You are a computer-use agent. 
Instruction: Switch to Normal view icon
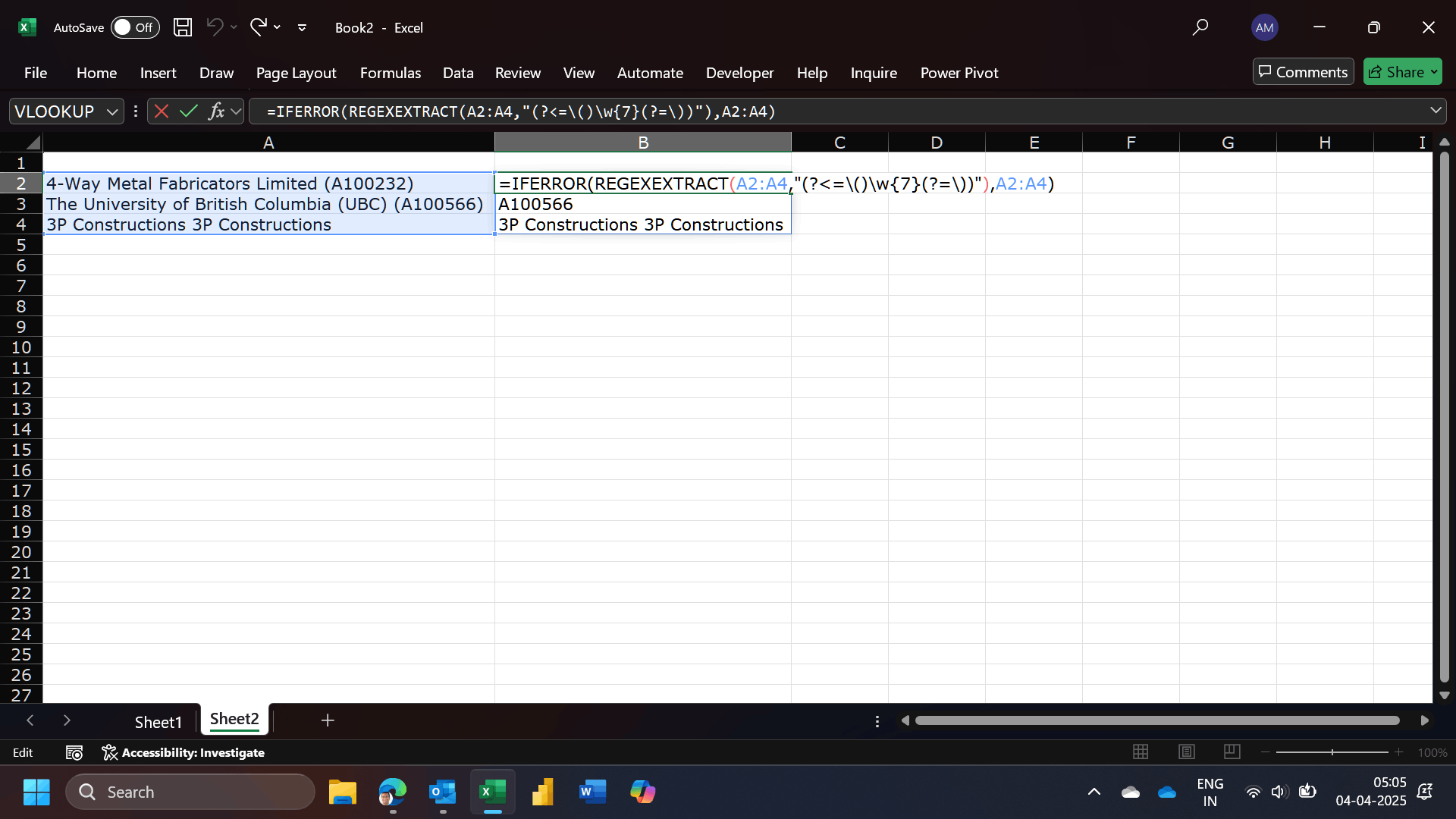point(1141,752)
